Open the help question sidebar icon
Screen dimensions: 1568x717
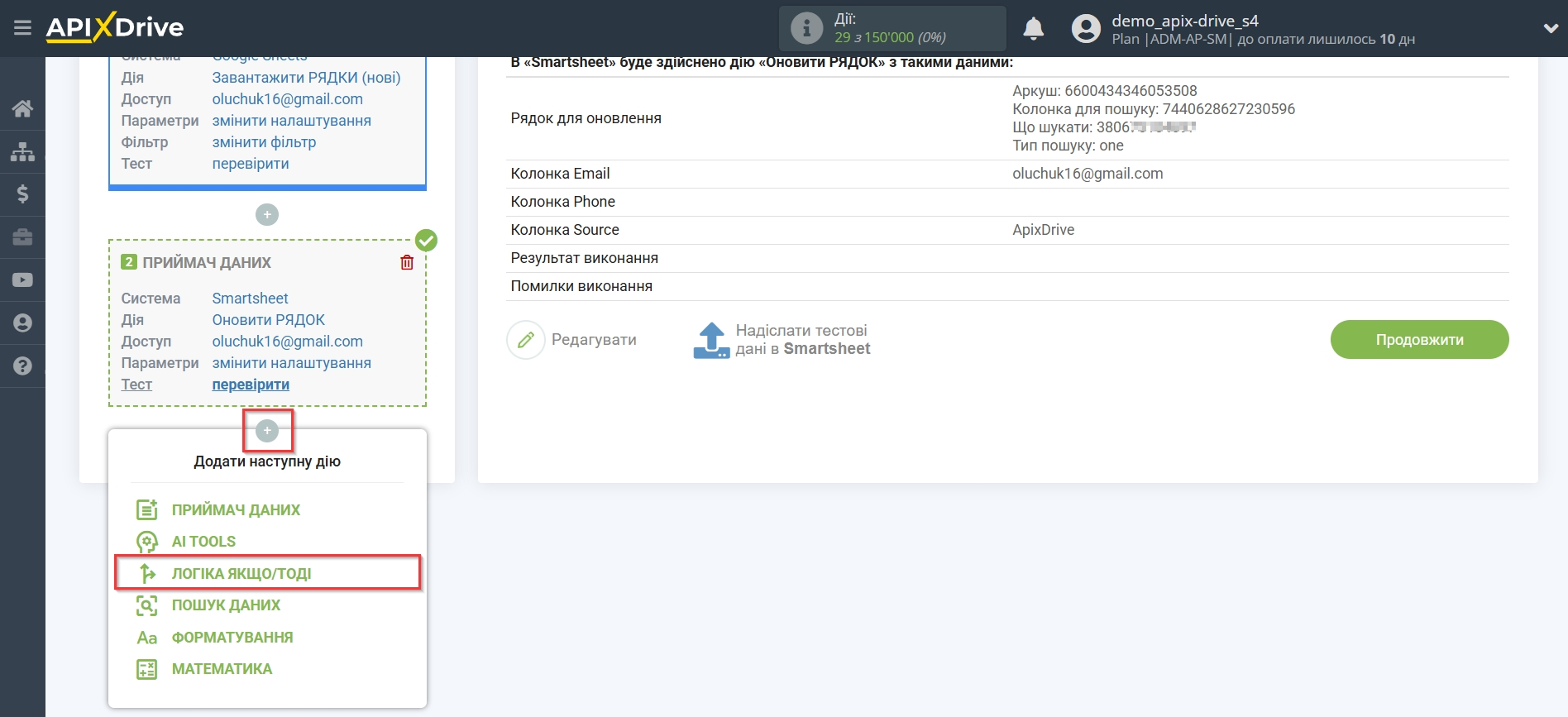click(x=22, y=366)
